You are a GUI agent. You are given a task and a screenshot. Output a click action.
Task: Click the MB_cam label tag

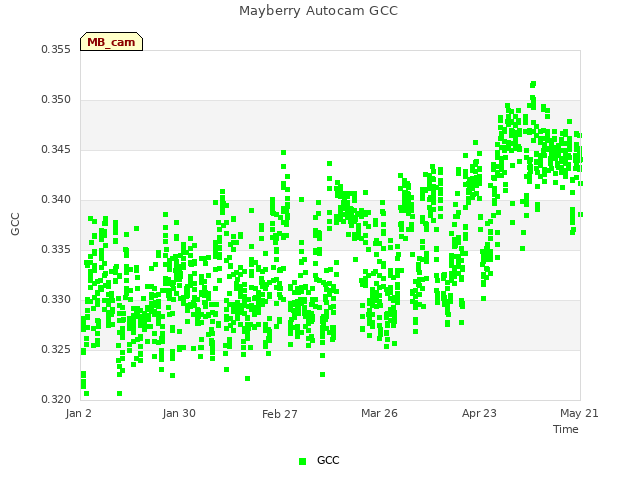(x=111, y=42)
